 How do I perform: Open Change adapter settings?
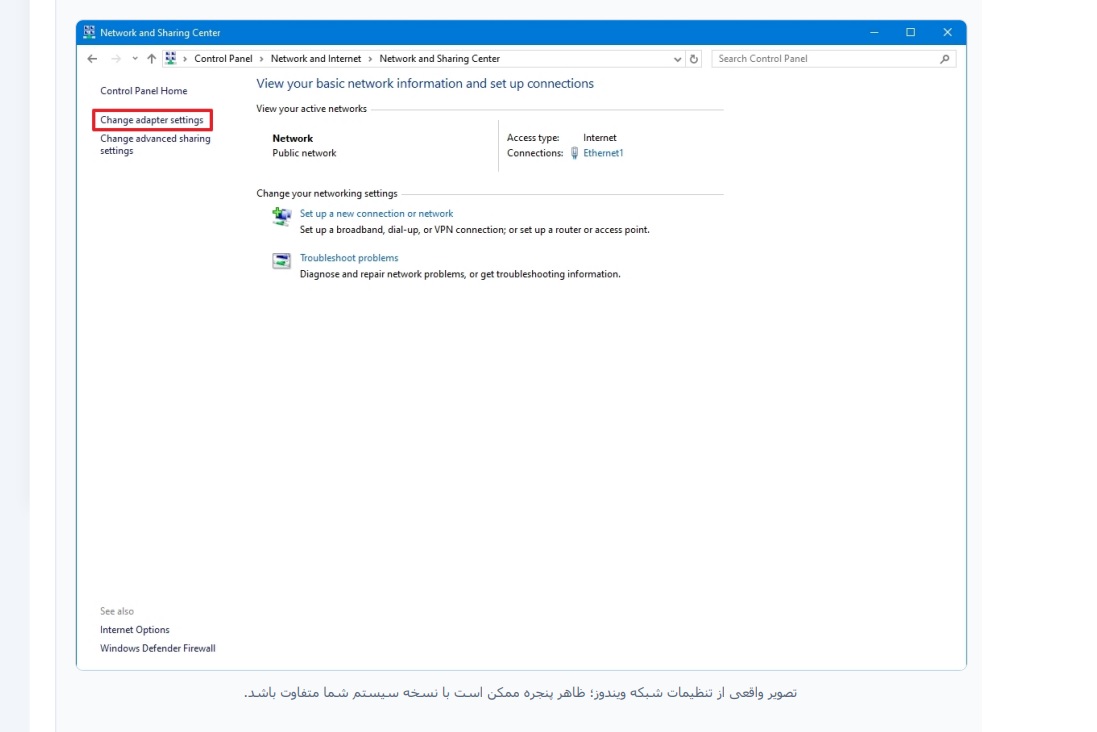152,120
